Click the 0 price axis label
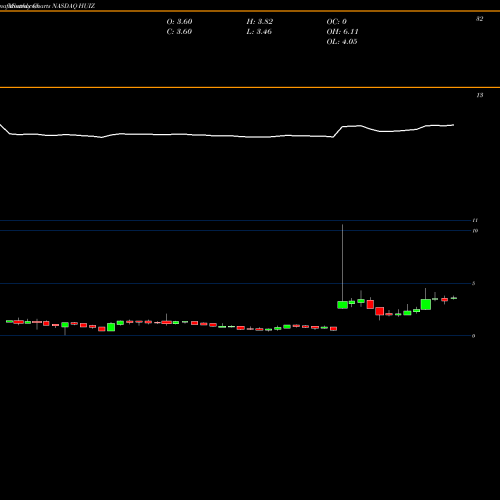Image resolution: width=500 pixels, height=500 pixels. click(x=474, y=336)
